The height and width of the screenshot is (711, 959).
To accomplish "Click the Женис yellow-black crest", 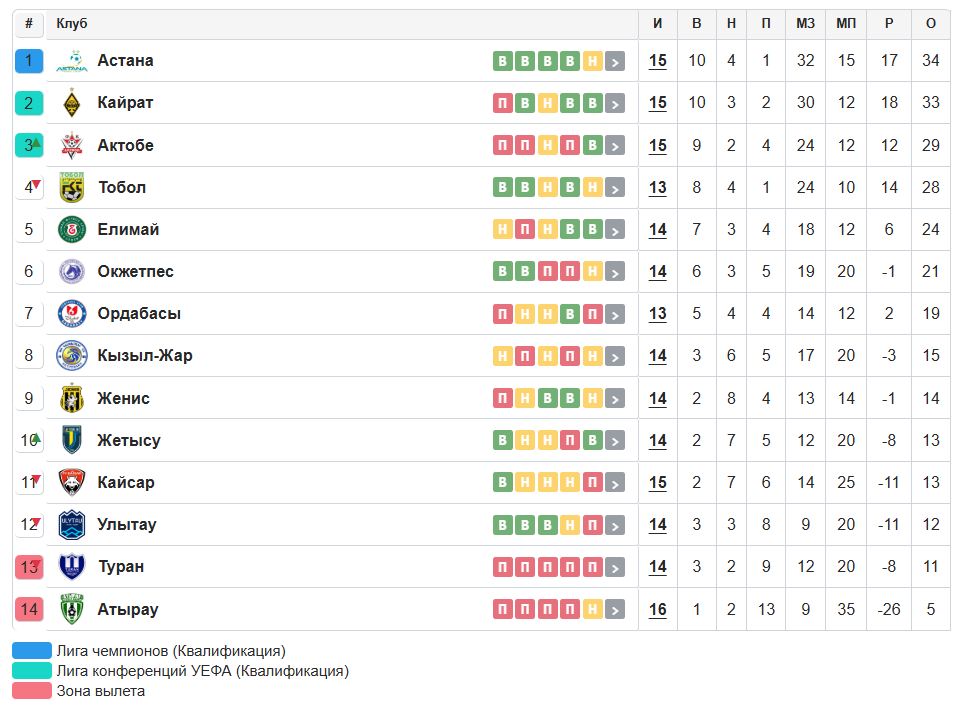I will point(72,398).
